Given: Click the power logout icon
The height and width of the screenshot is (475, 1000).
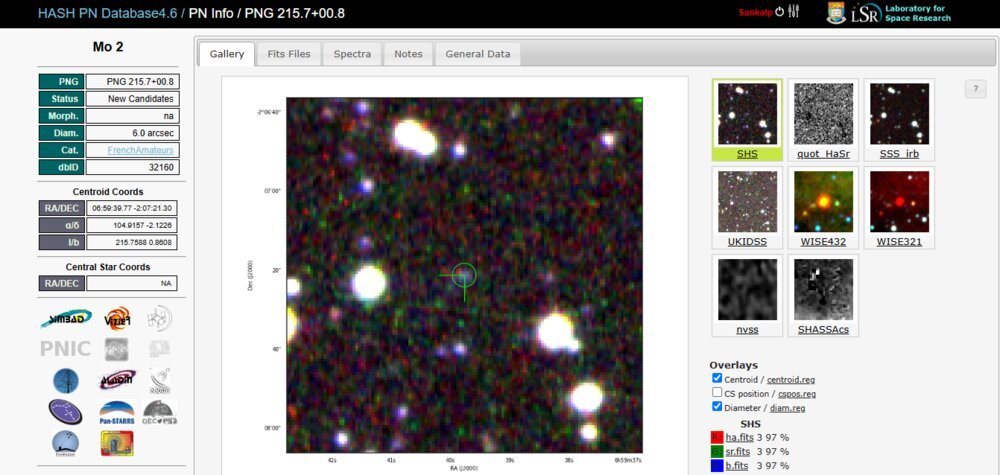Looking at the screenshot, I should click(x=779, y=11).
